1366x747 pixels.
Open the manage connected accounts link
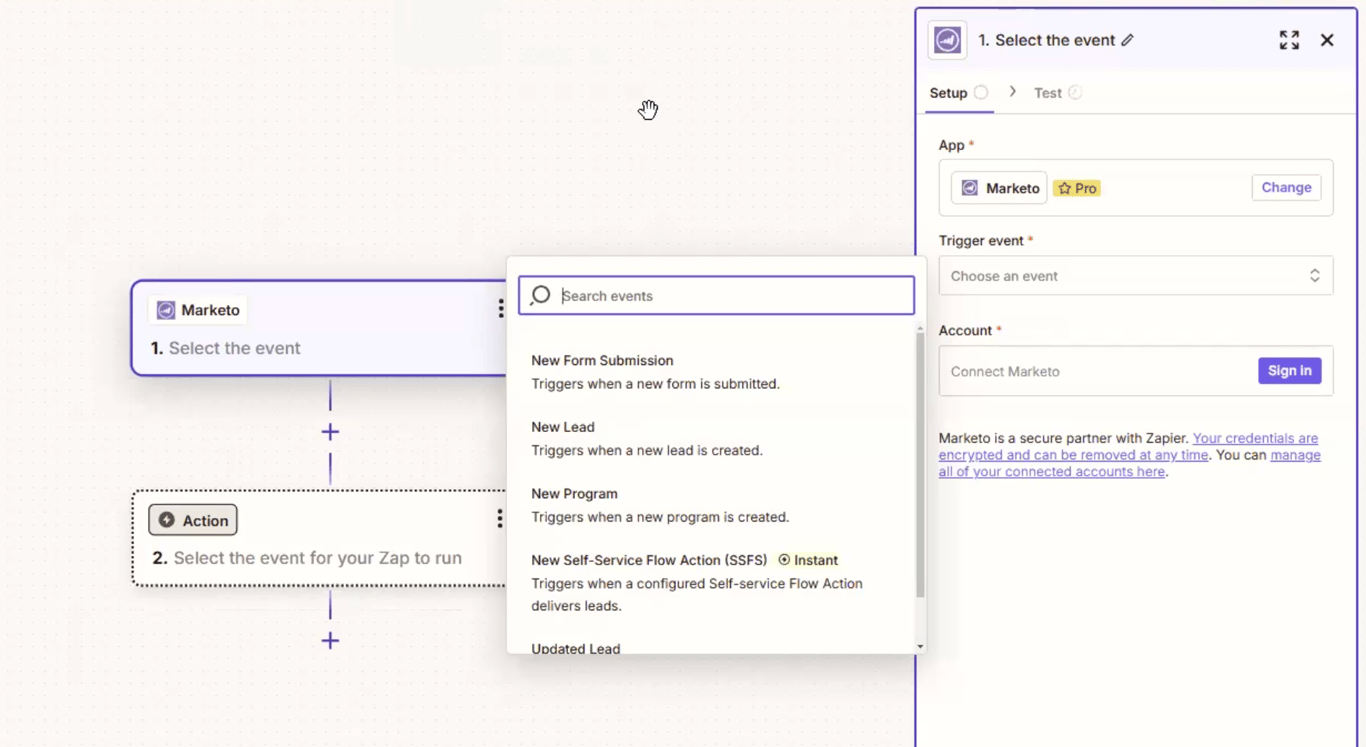click(1129, 463)
